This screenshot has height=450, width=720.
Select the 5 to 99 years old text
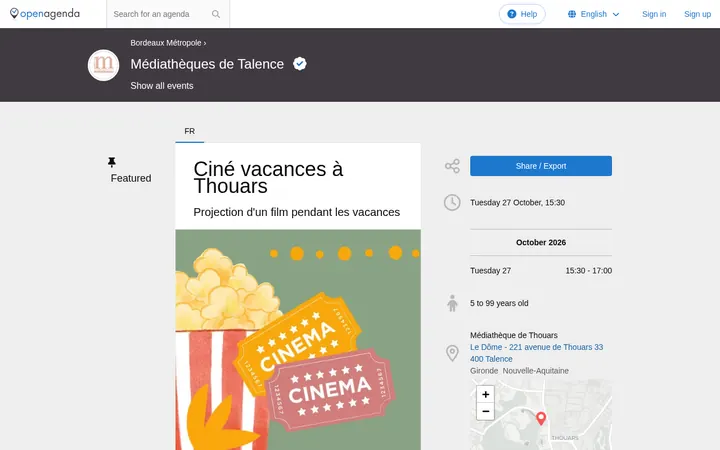[499, 303]
